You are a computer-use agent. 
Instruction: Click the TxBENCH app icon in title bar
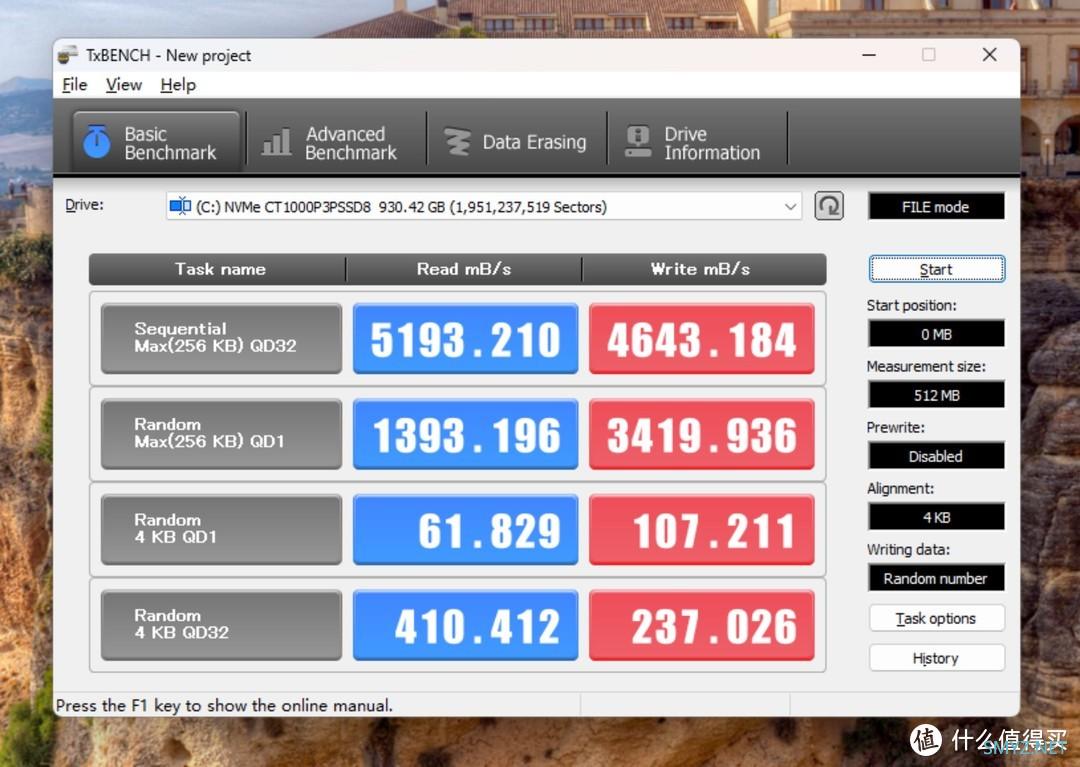(68, 55)
